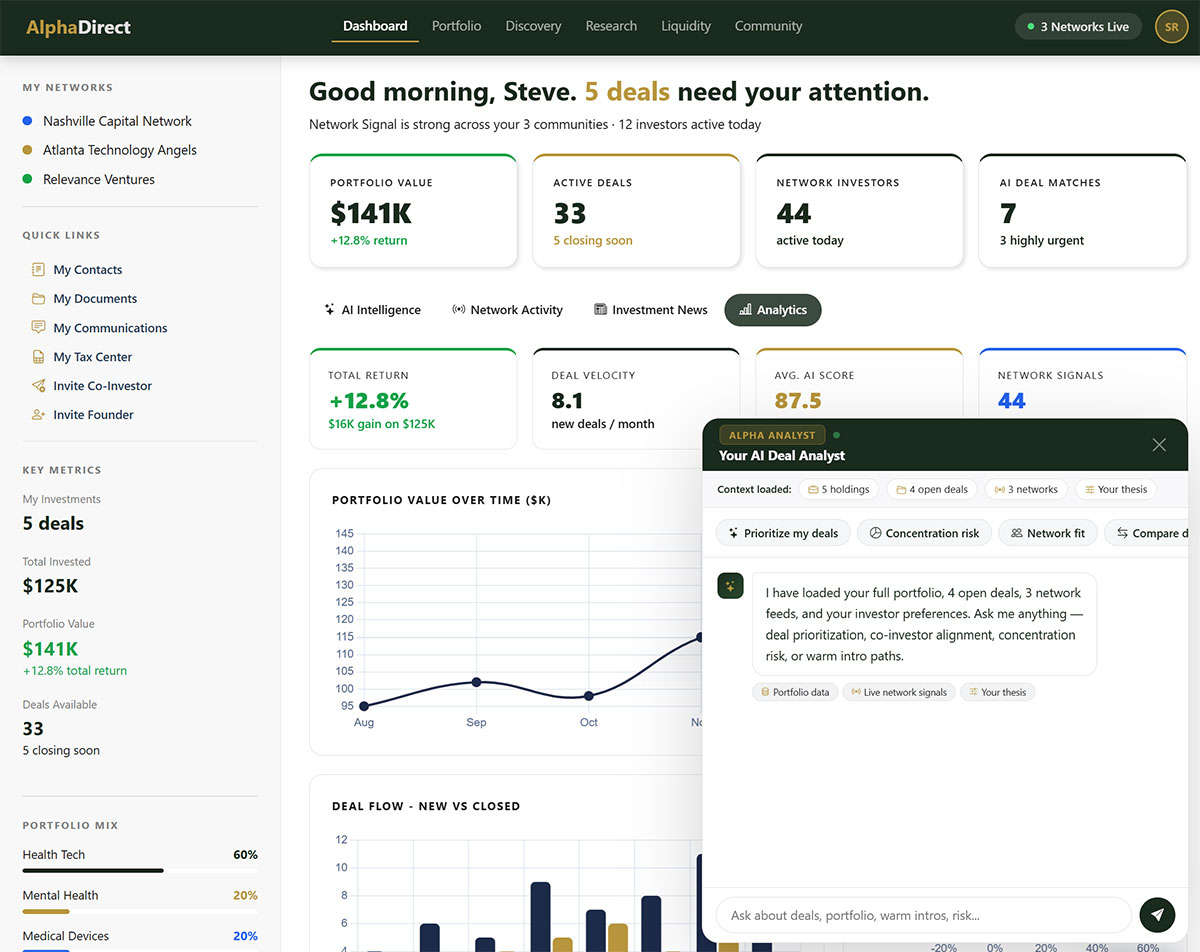Screen dimensions: 1200x952
Task: Click the AI Deal Matches 7 card
Action: tap(1082, 211)
